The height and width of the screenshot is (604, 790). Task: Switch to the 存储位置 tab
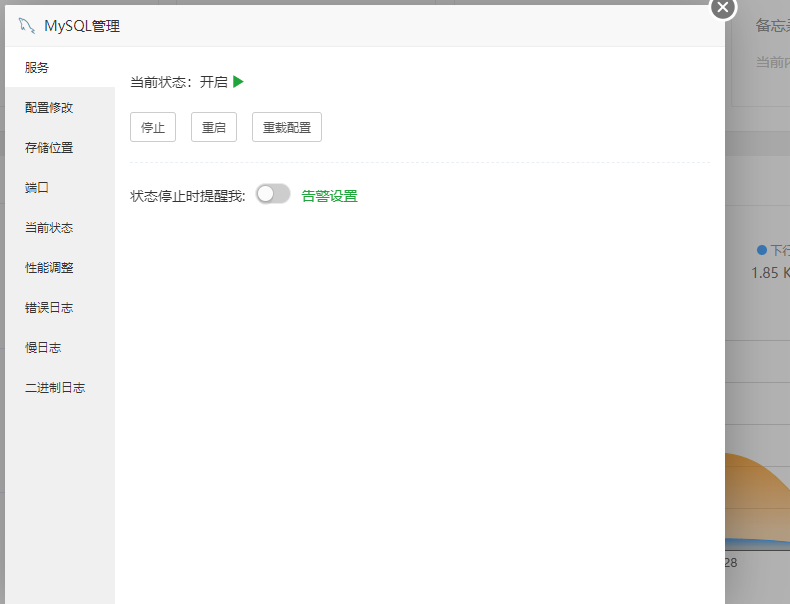pos(60,148)
